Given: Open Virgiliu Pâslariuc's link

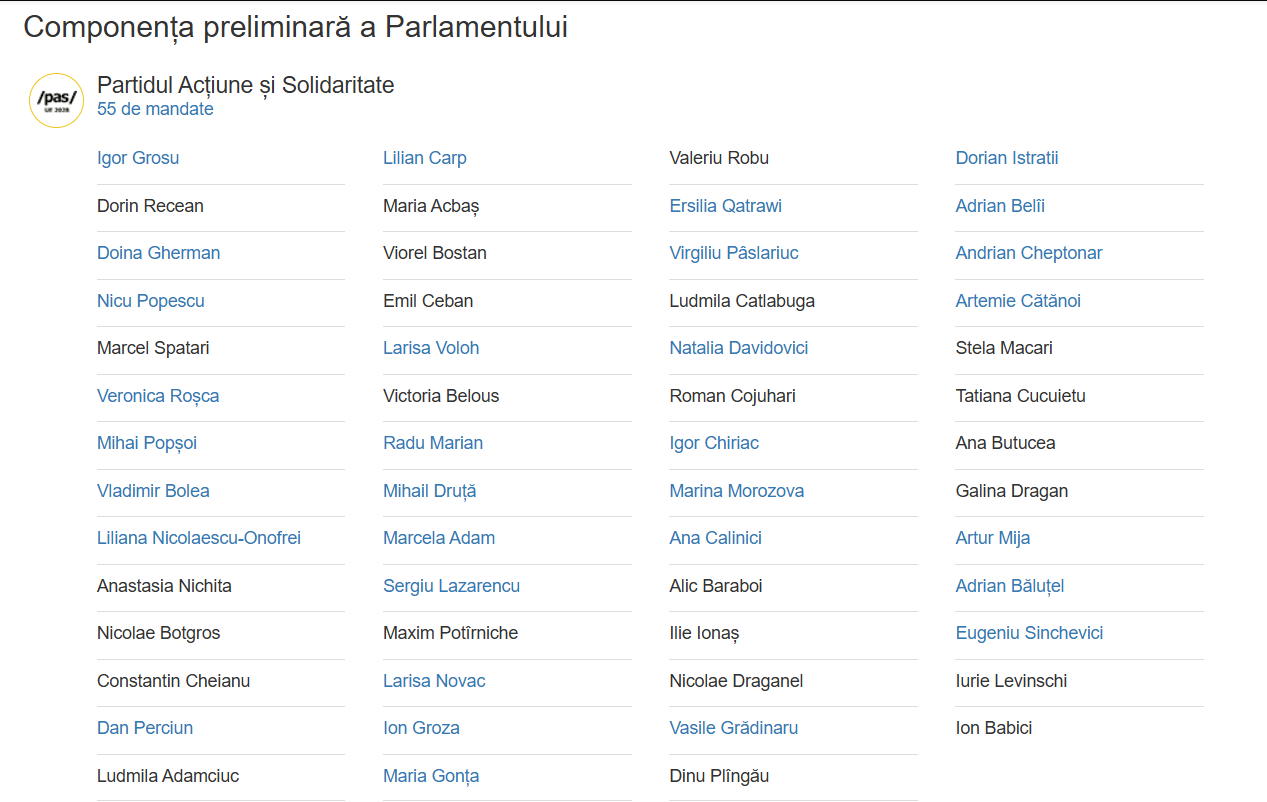Looking at the screenshot, I should point(734,253).
